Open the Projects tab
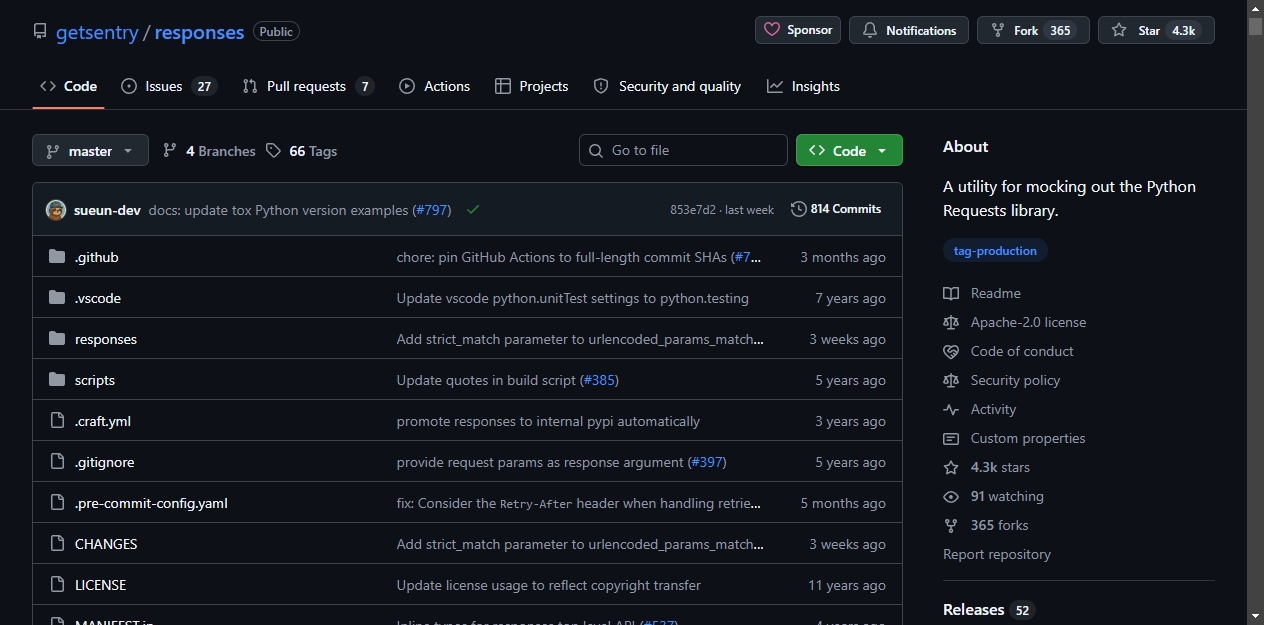The height and width of the screenshot is (625, 1264). [531, 86]
